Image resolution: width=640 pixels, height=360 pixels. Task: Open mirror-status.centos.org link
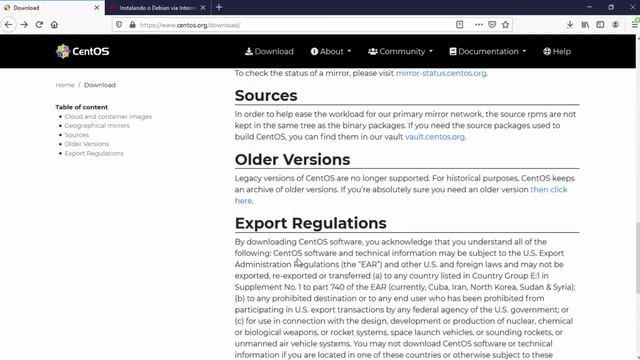pyautogui.click(x=441, y=73)
